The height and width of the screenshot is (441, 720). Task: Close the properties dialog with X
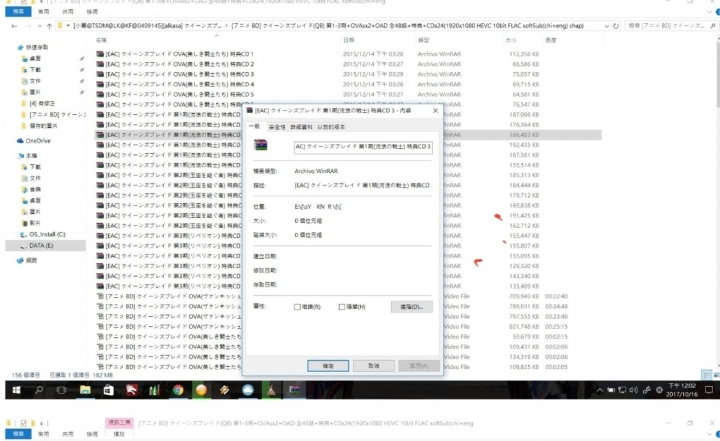[435, 110]
